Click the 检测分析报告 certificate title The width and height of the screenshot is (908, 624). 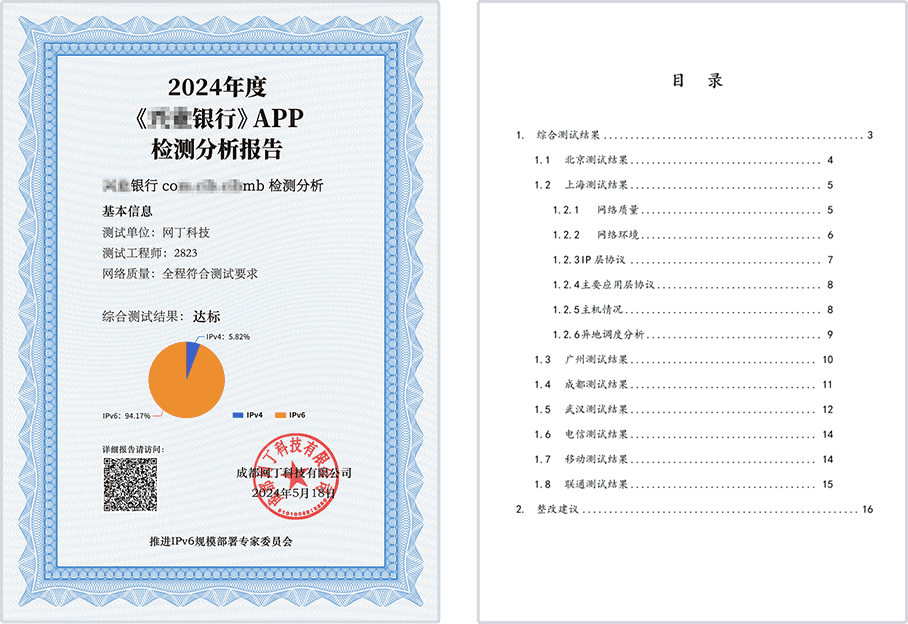[216, 151]
